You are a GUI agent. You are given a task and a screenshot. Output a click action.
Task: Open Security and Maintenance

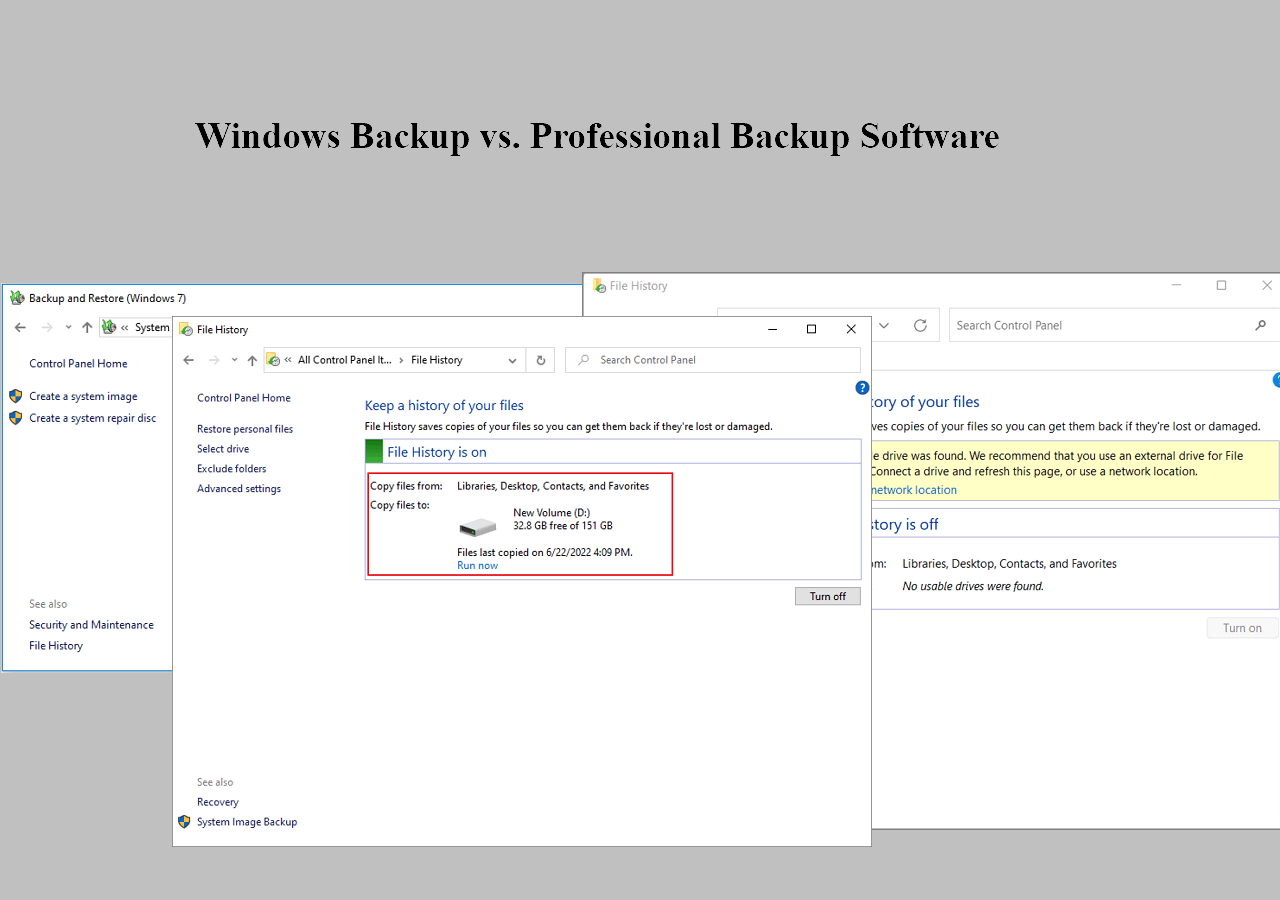coord(91,625)
